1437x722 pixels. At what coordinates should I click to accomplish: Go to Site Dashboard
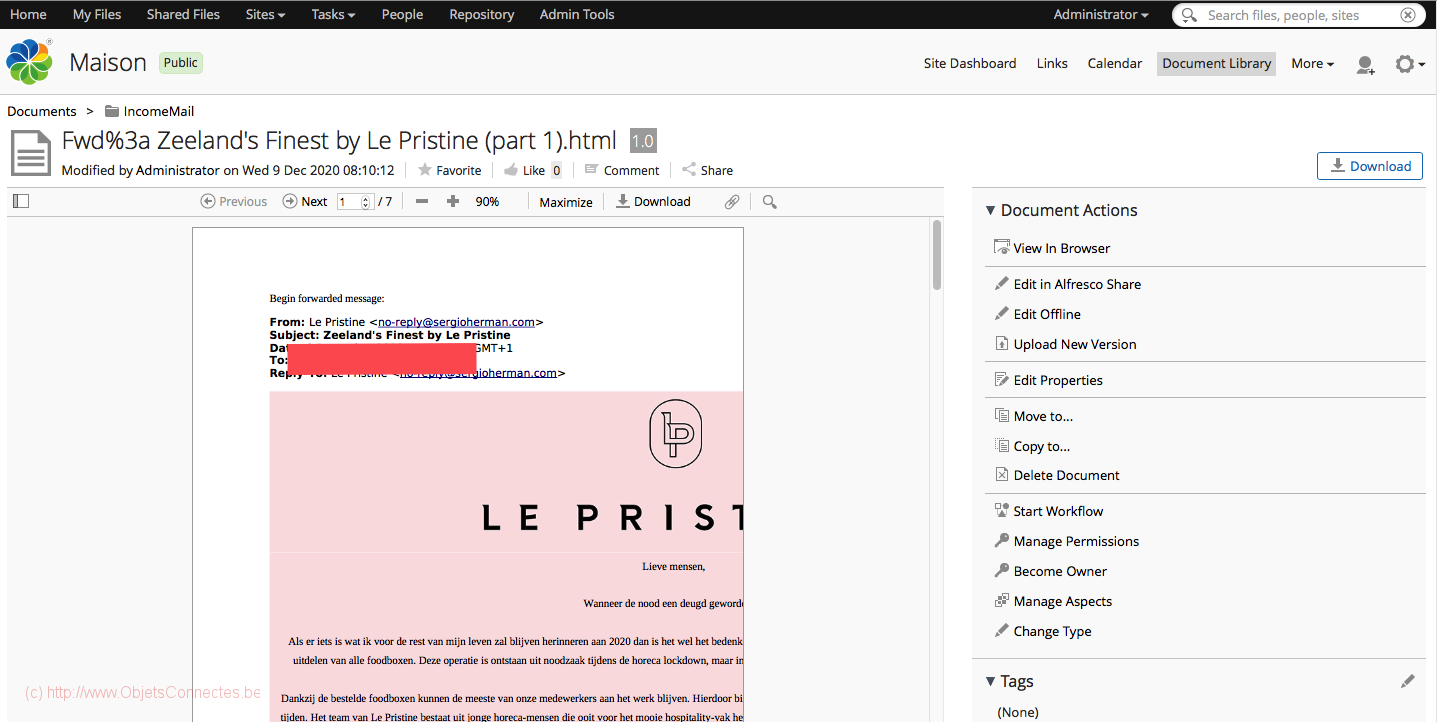click(970, 63)
